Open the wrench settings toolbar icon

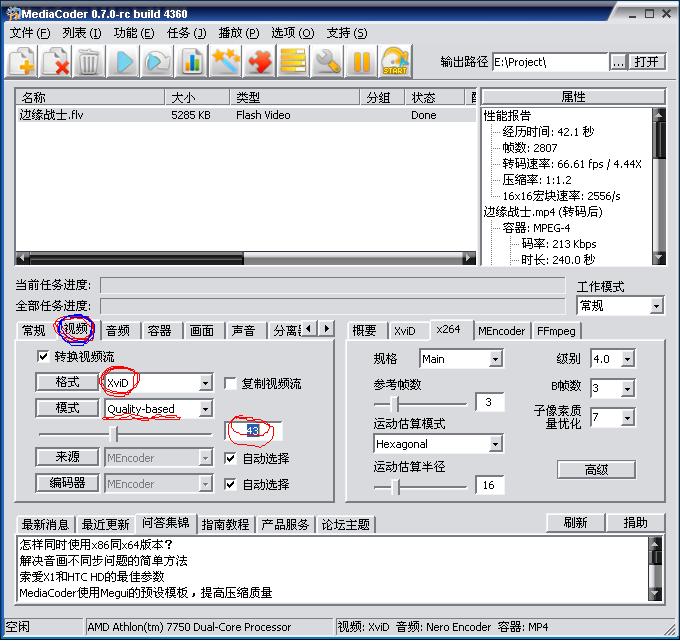click(328, 62)
